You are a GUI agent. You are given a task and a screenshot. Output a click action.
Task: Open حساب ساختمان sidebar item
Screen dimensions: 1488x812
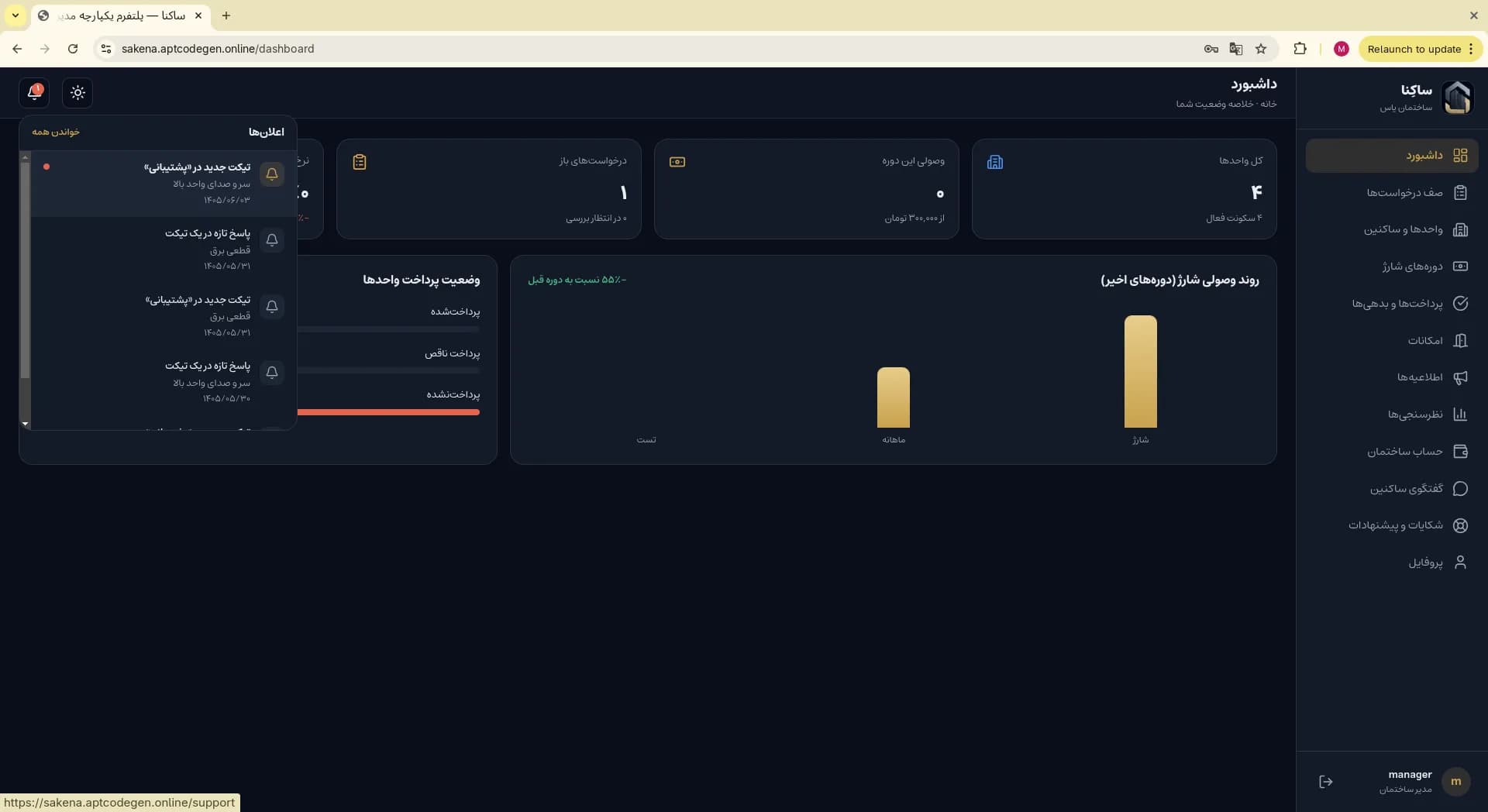[x=1392, y=451]
